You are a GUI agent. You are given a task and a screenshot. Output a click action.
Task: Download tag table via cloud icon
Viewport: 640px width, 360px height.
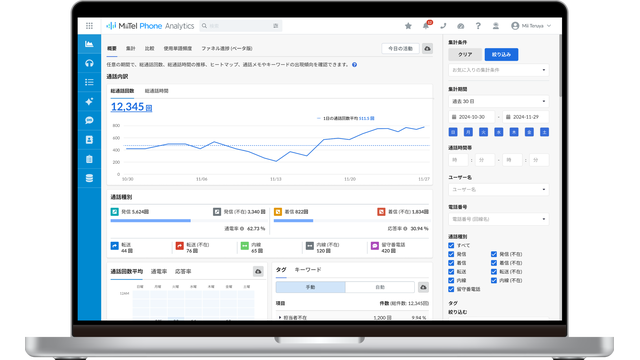pos(423,287)
